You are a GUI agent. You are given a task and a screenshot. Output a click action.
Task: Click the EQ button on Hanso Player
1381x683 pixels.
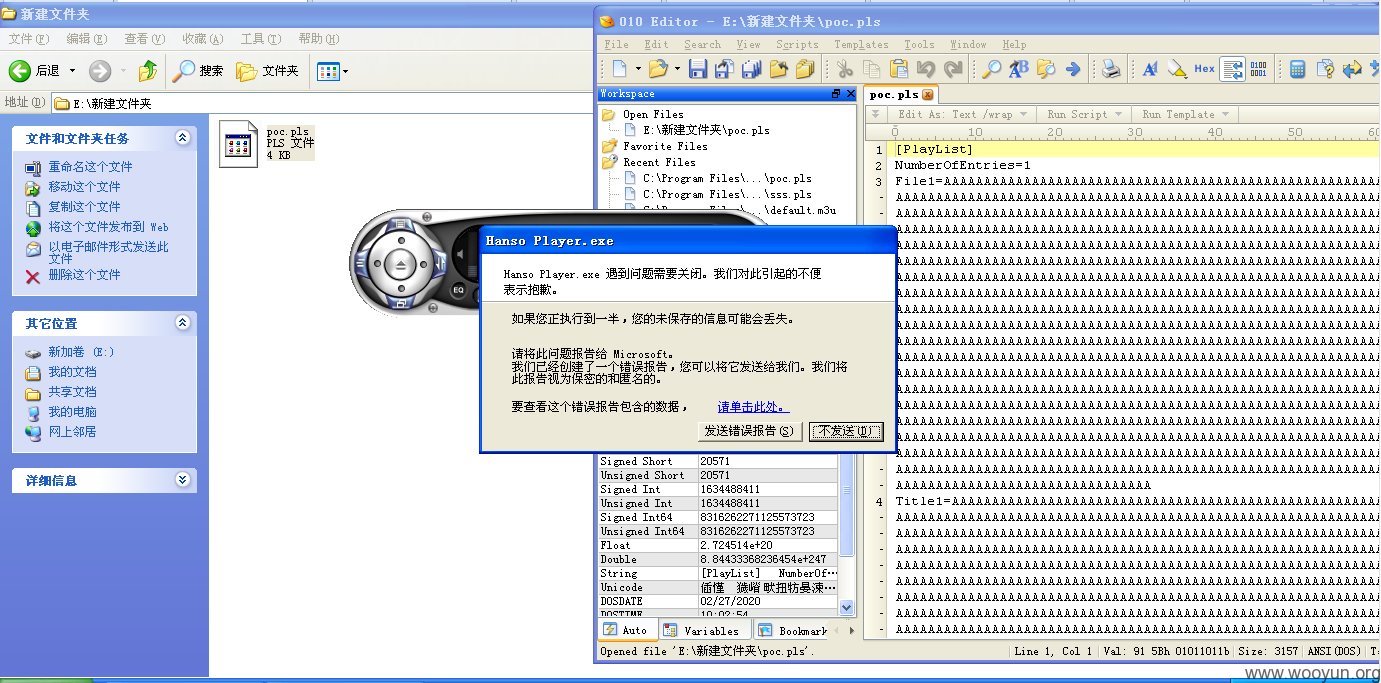[x=459, y=290]
